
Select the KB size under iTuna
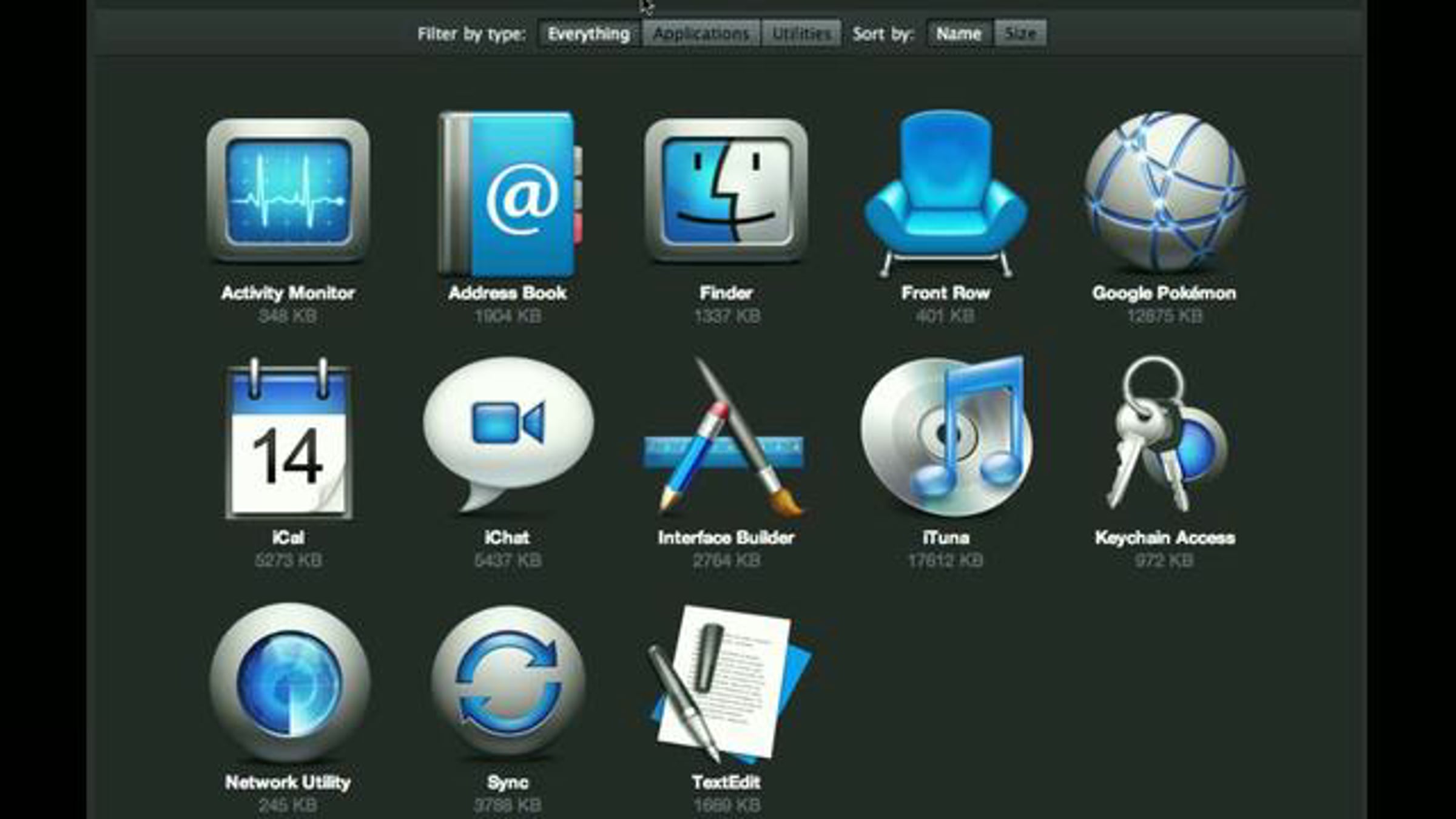946,561
